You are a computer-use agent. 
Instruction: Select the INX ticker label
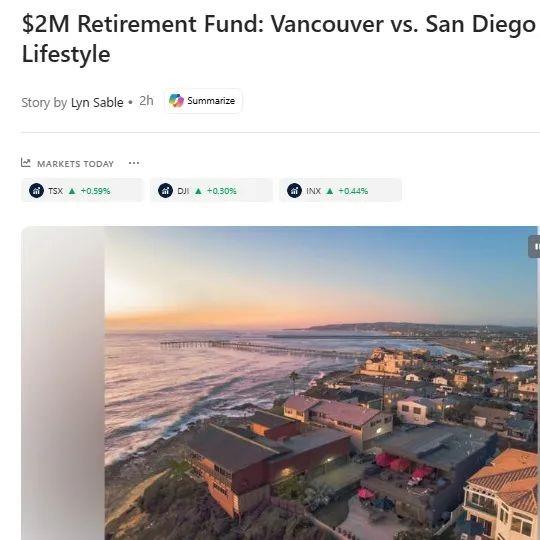point(313,191)
